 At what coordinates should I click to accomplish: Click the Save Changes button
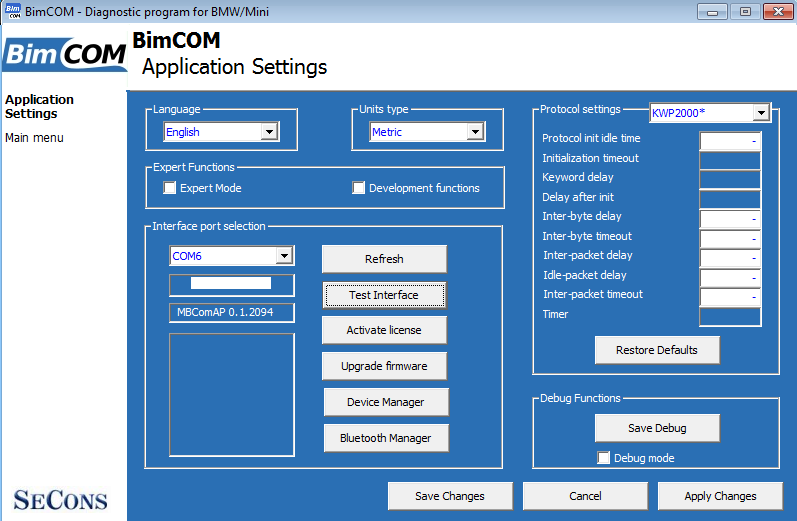450,496
